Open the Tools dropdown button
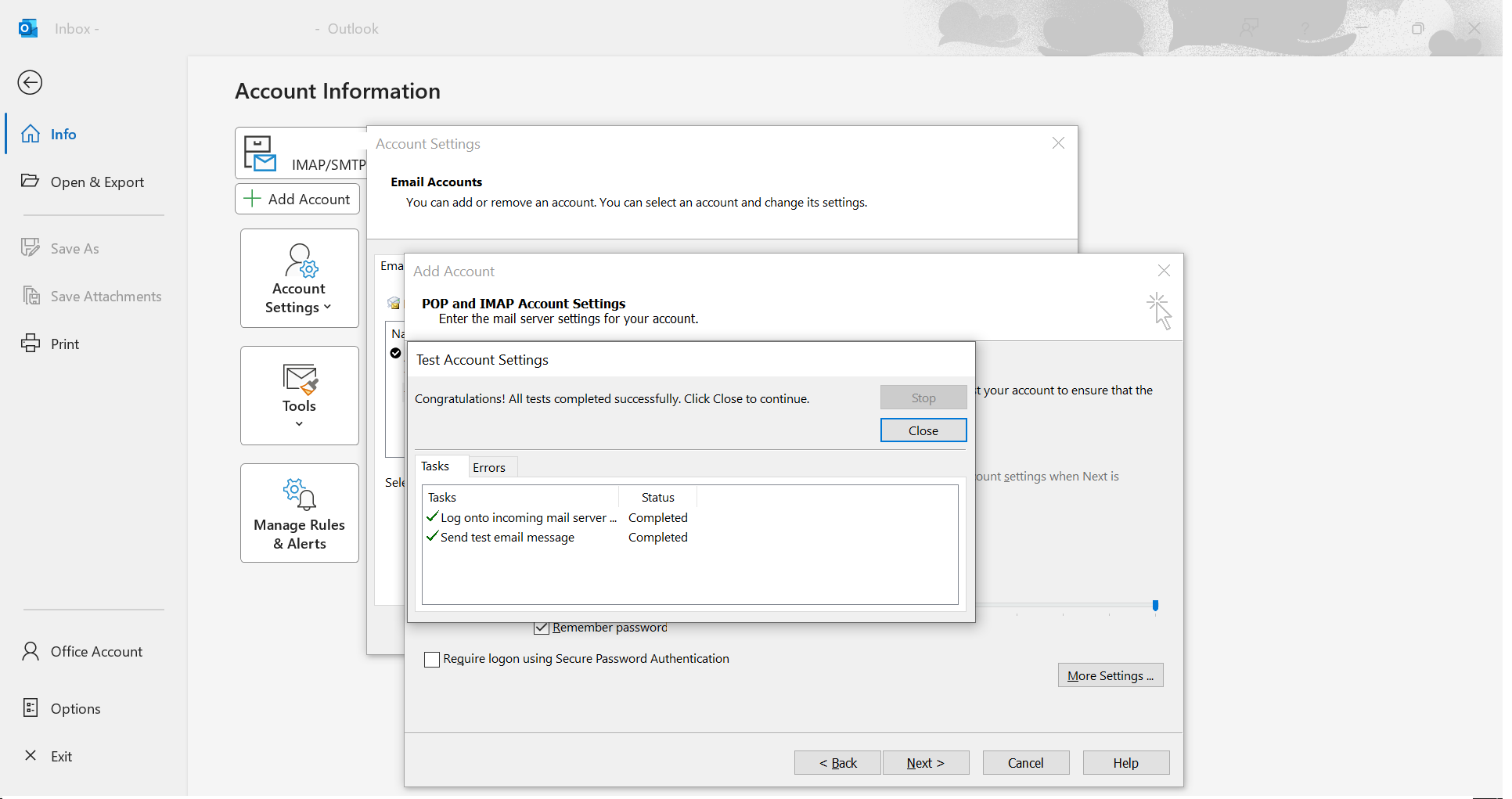This screenshot has width=1512, height=799. pos(300,395)
